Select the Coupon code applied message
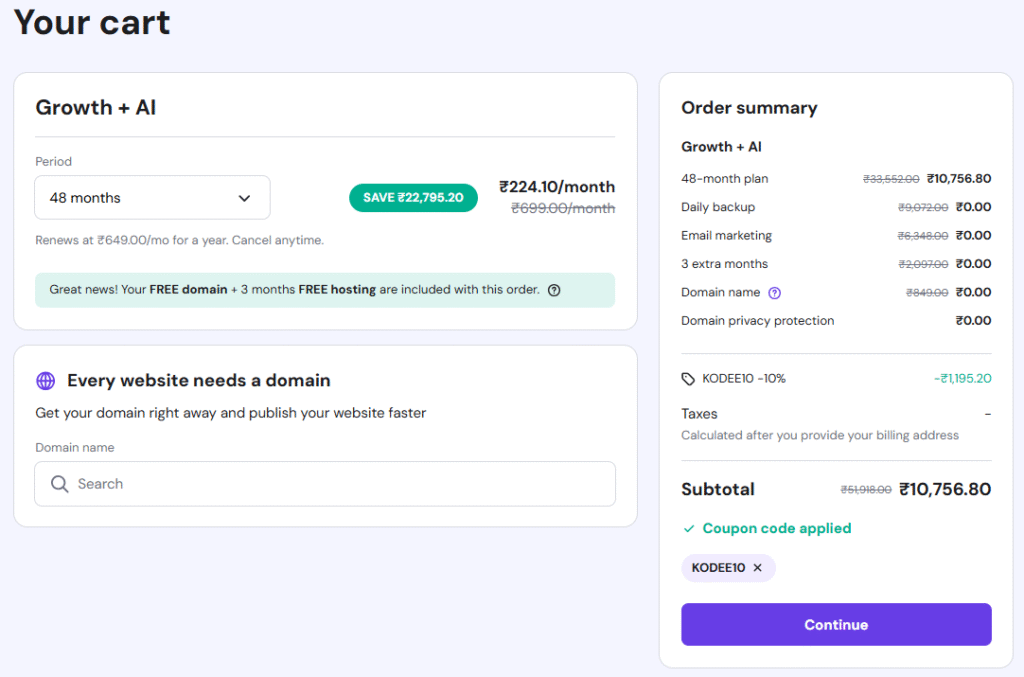Image resolution: width=1024 pixels, height=677 pixels. click(776, 528)
